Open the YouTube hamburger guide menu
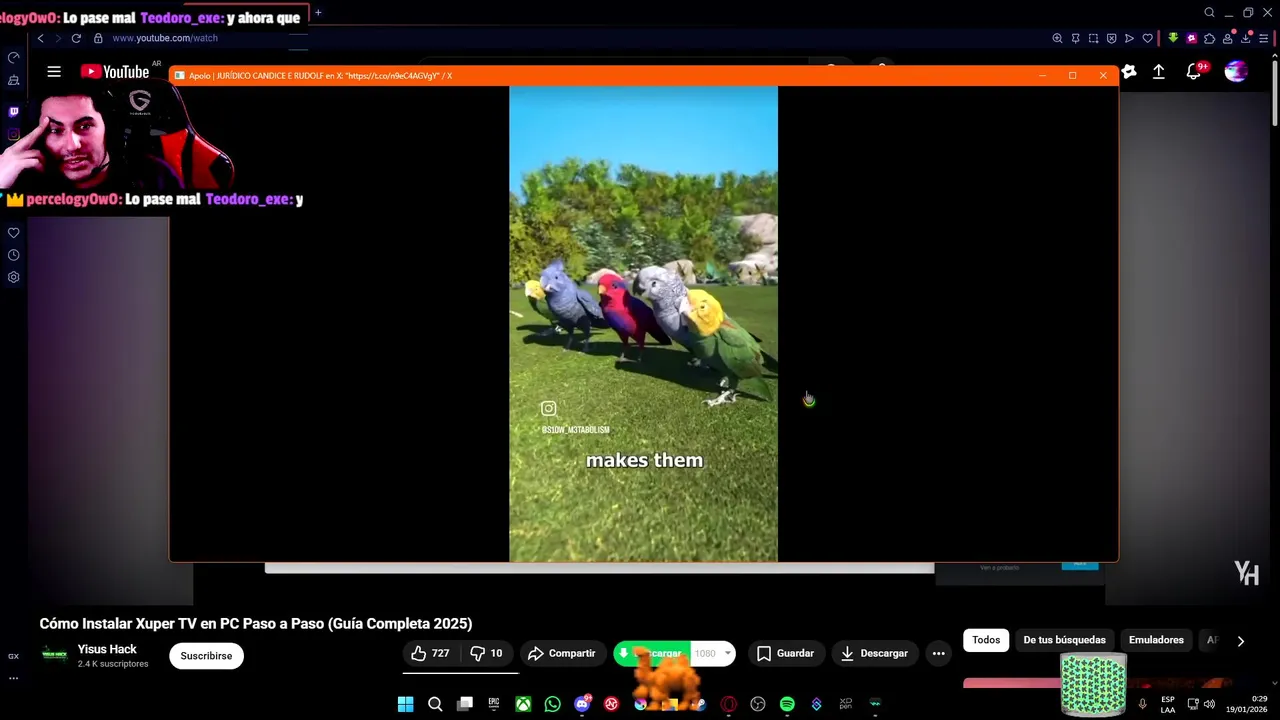This screenshot has height=720, width=1280. [54, 71]
